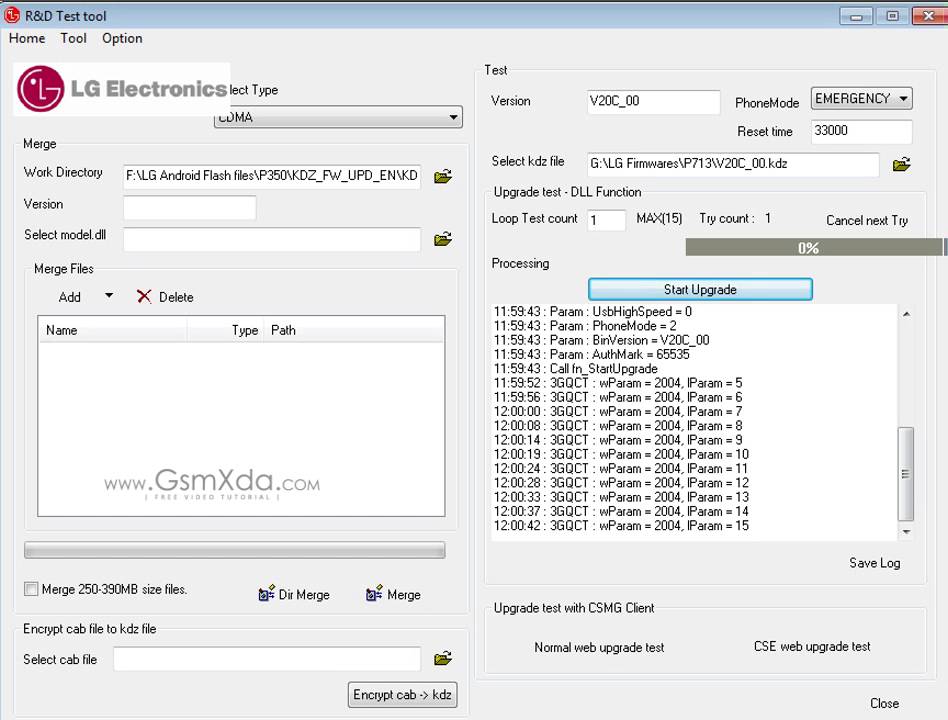The image size is (948, 720).
Task: Browse for model.dll file icon
Action: [x=443, y=239]
